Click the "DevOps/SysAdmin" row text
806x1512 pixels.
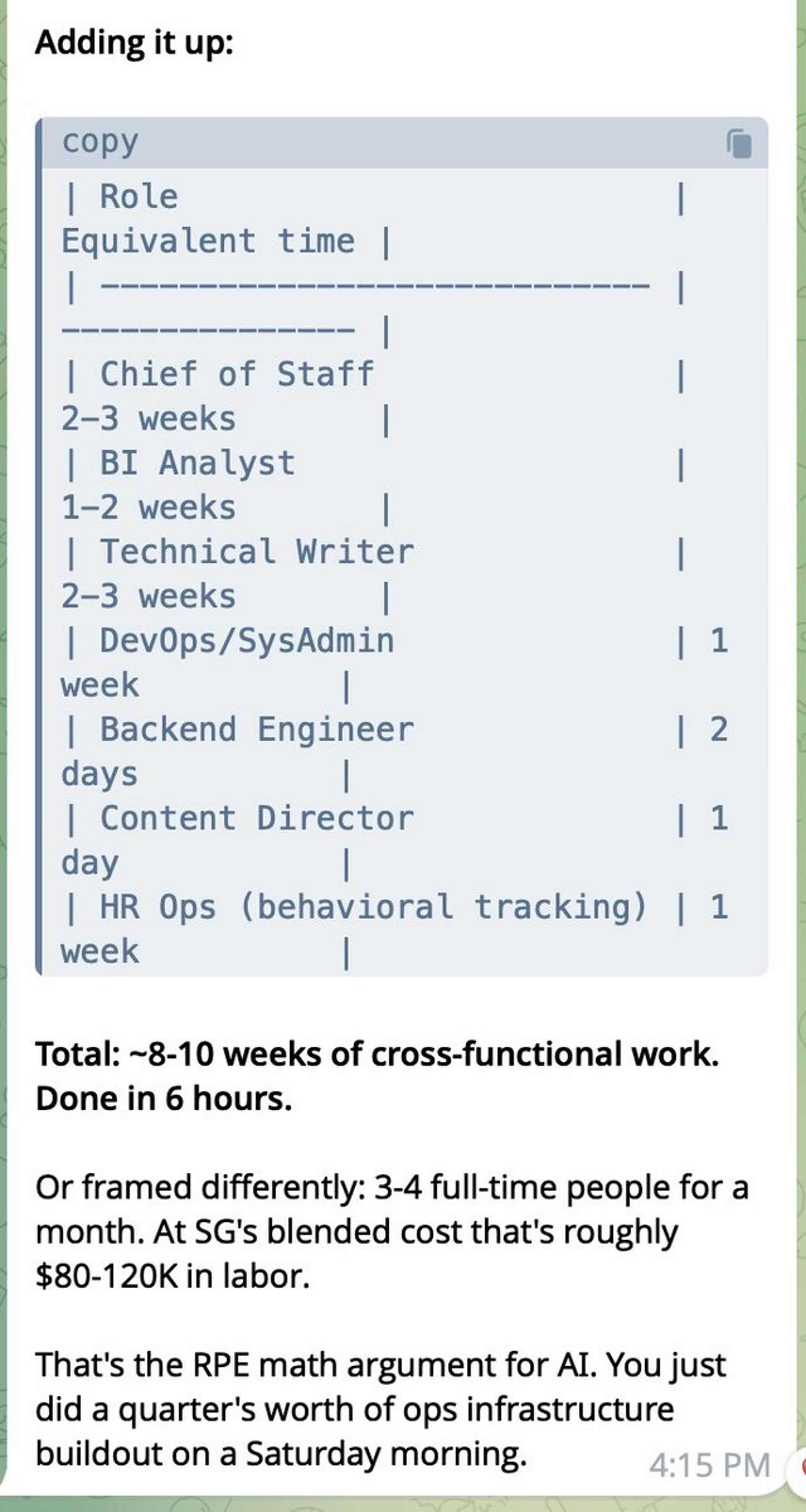point(246,640)
